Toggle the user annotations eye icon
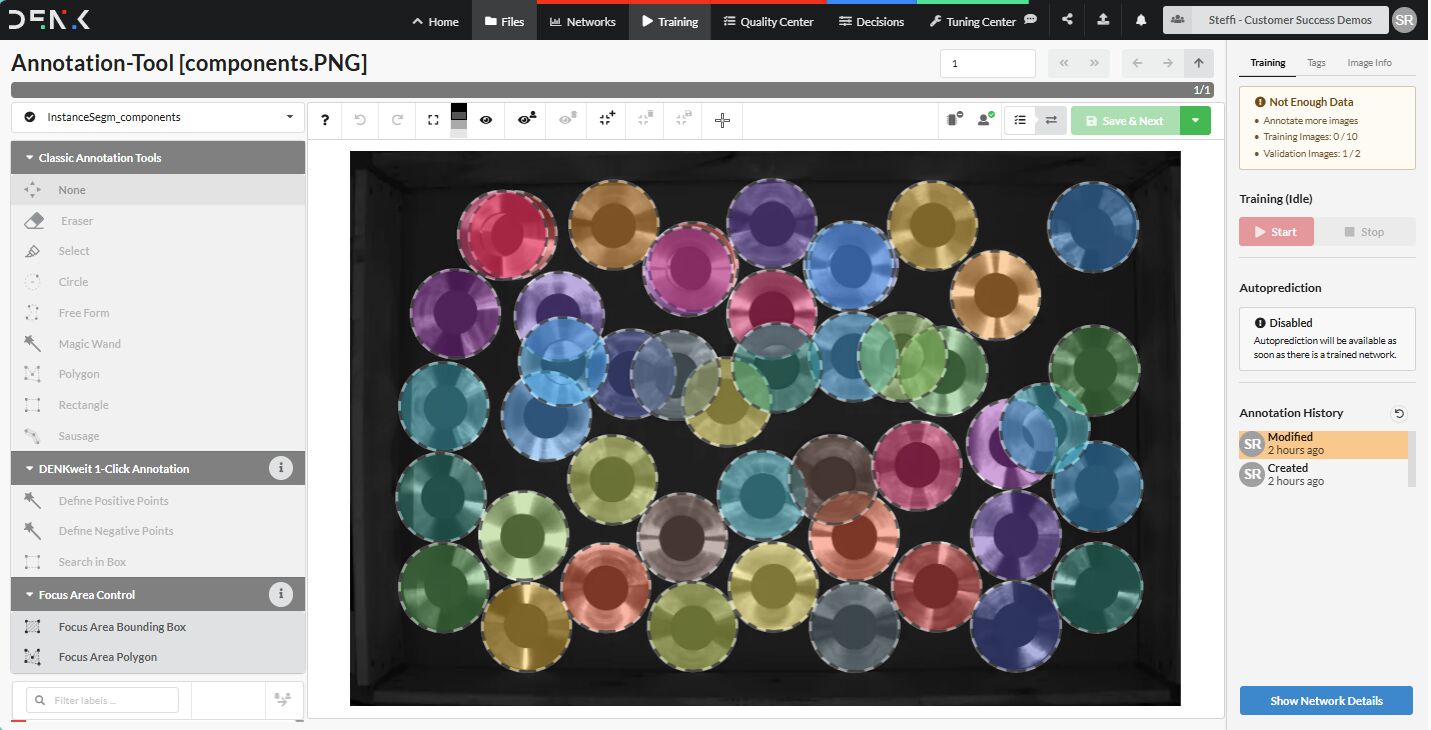 pyautogui.click(x=527, y=120)
